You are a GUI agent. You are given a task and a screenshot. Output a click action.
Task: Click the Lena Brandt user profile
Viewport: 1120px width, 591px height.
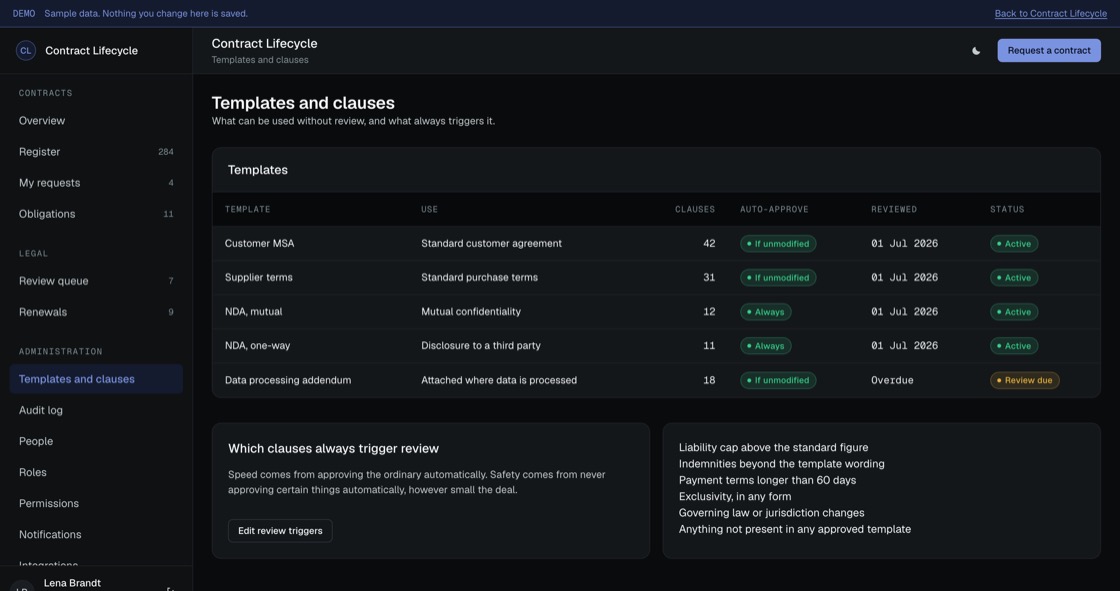(x=72, y=583)
